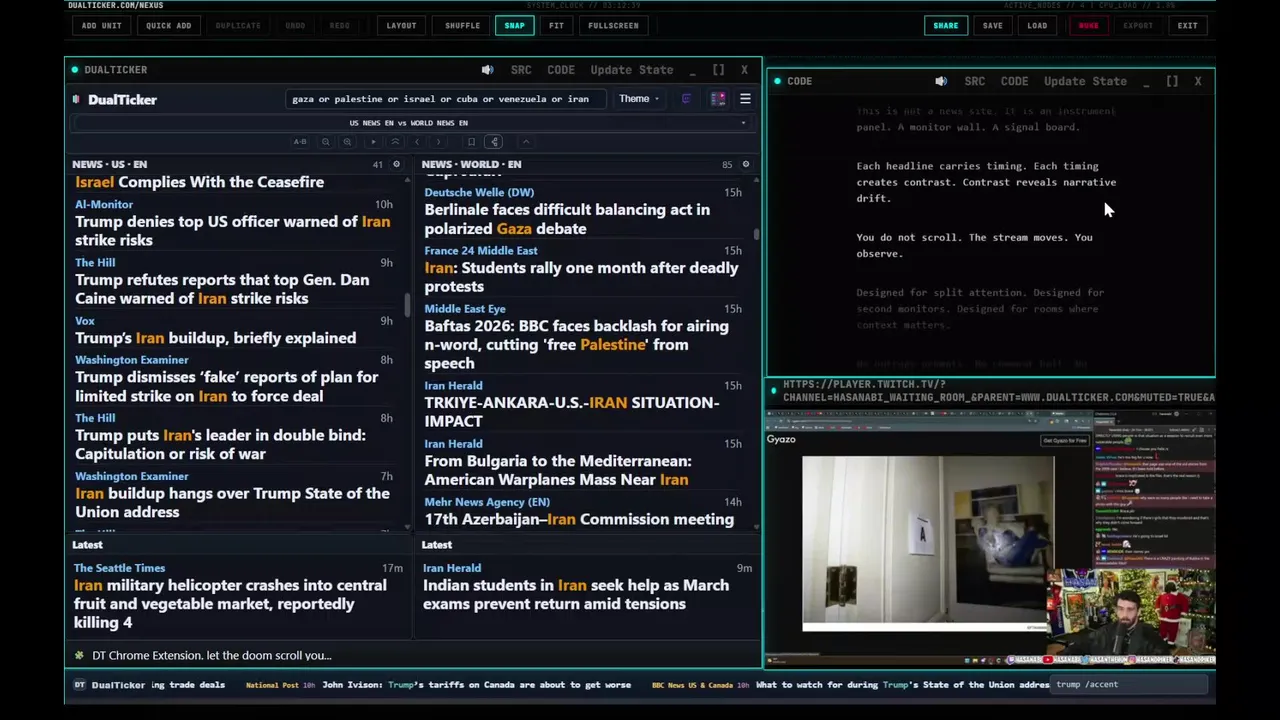The height and width of the screenshot is (720, 1280).
Task: Click the Seattle Times source label
Action: click(119, 568)
